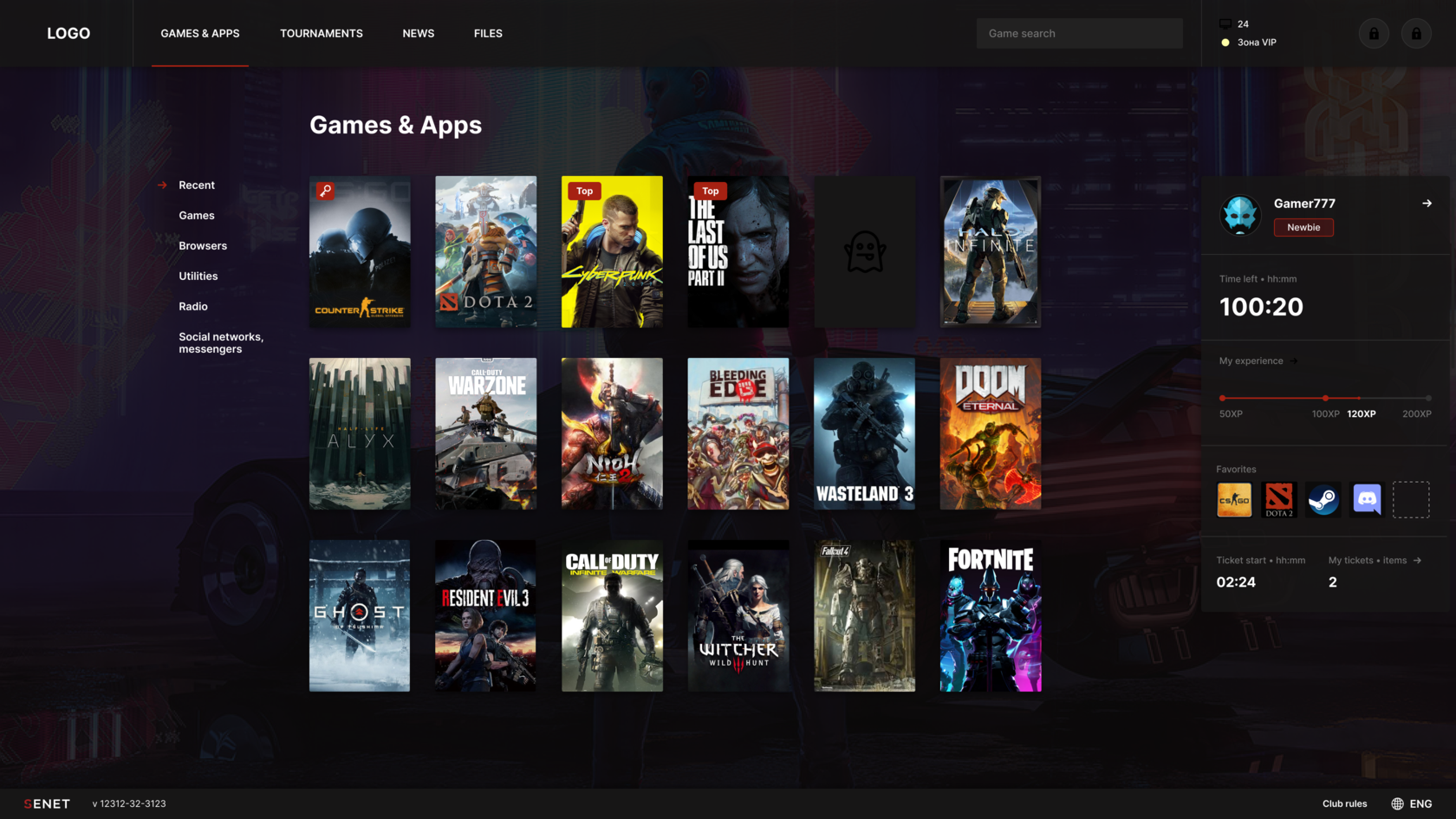
Task: Click the Зона VIP status label
Action: [1257, 42]
